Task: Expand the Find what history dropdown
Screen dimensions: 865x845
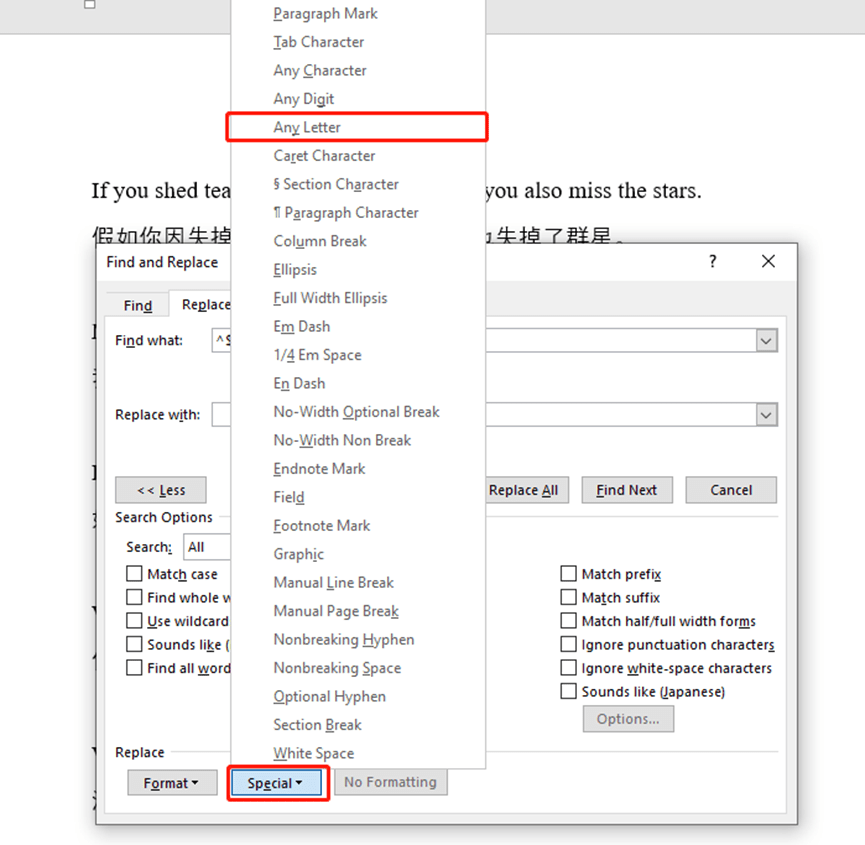Action: tap(766, 340)
